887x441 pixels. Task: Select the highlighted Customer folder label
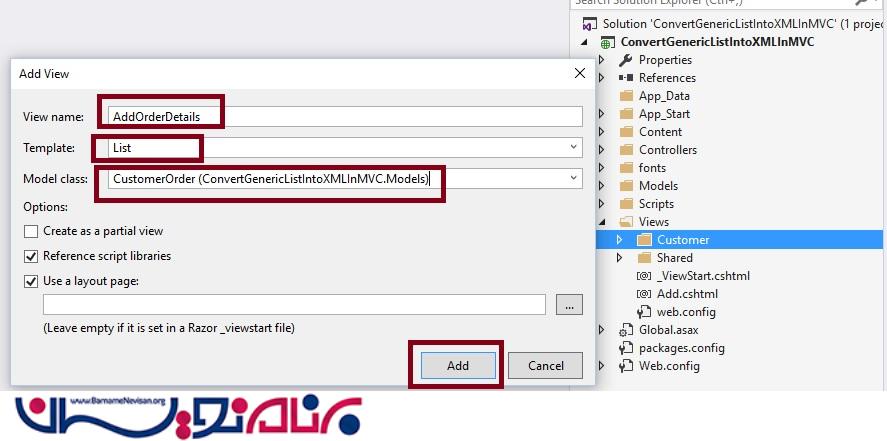[x=683, y=240]
